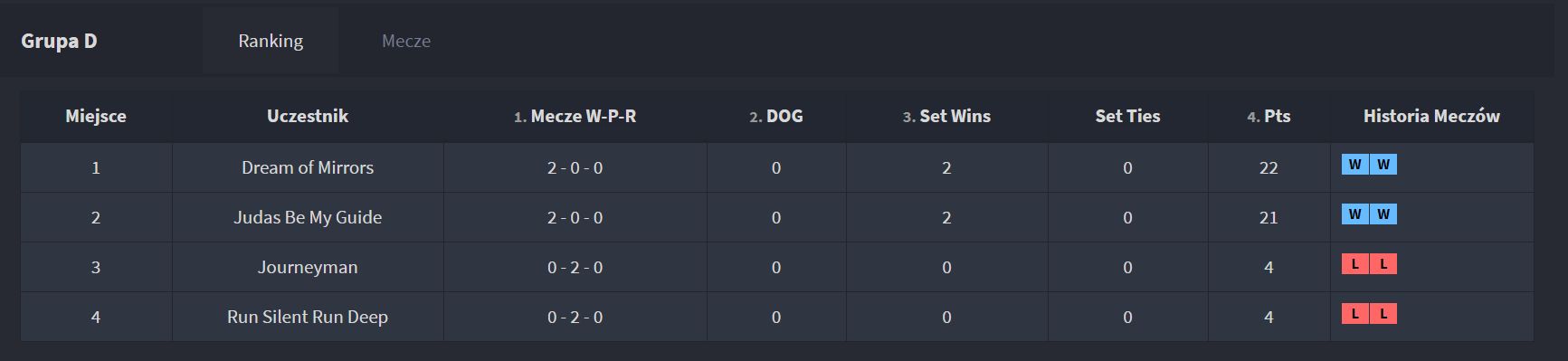Open participant Run Silent Run Deep
The width and height of the screenshot is (1568, 361).
coord(308,317)
